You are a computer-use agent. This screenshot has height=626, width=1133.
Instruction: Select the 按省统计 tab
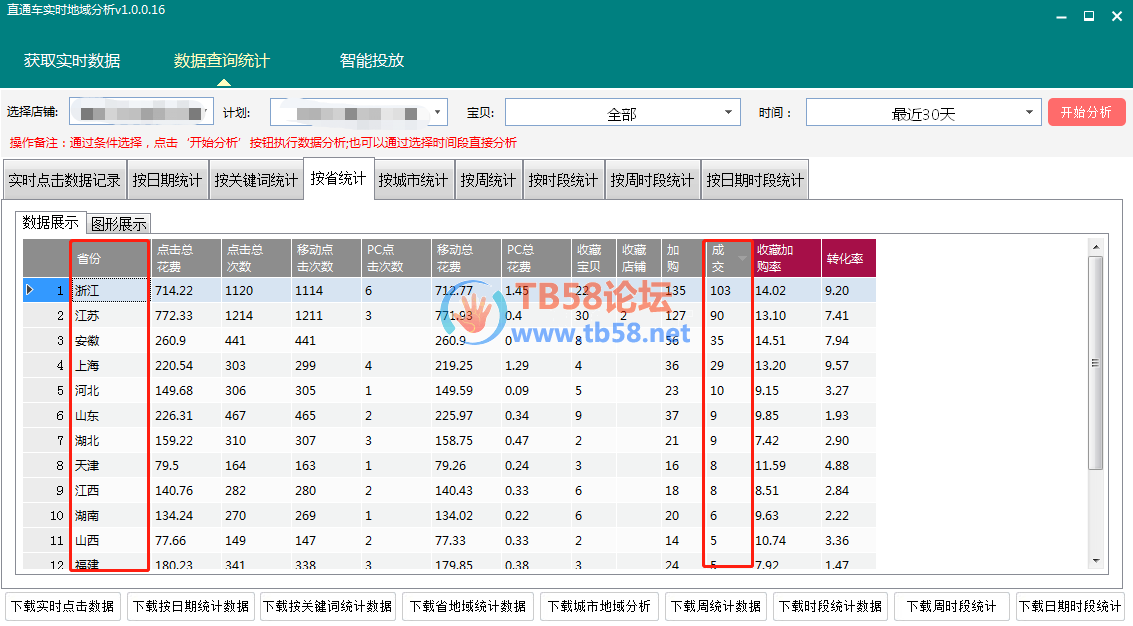click(338, 178)
